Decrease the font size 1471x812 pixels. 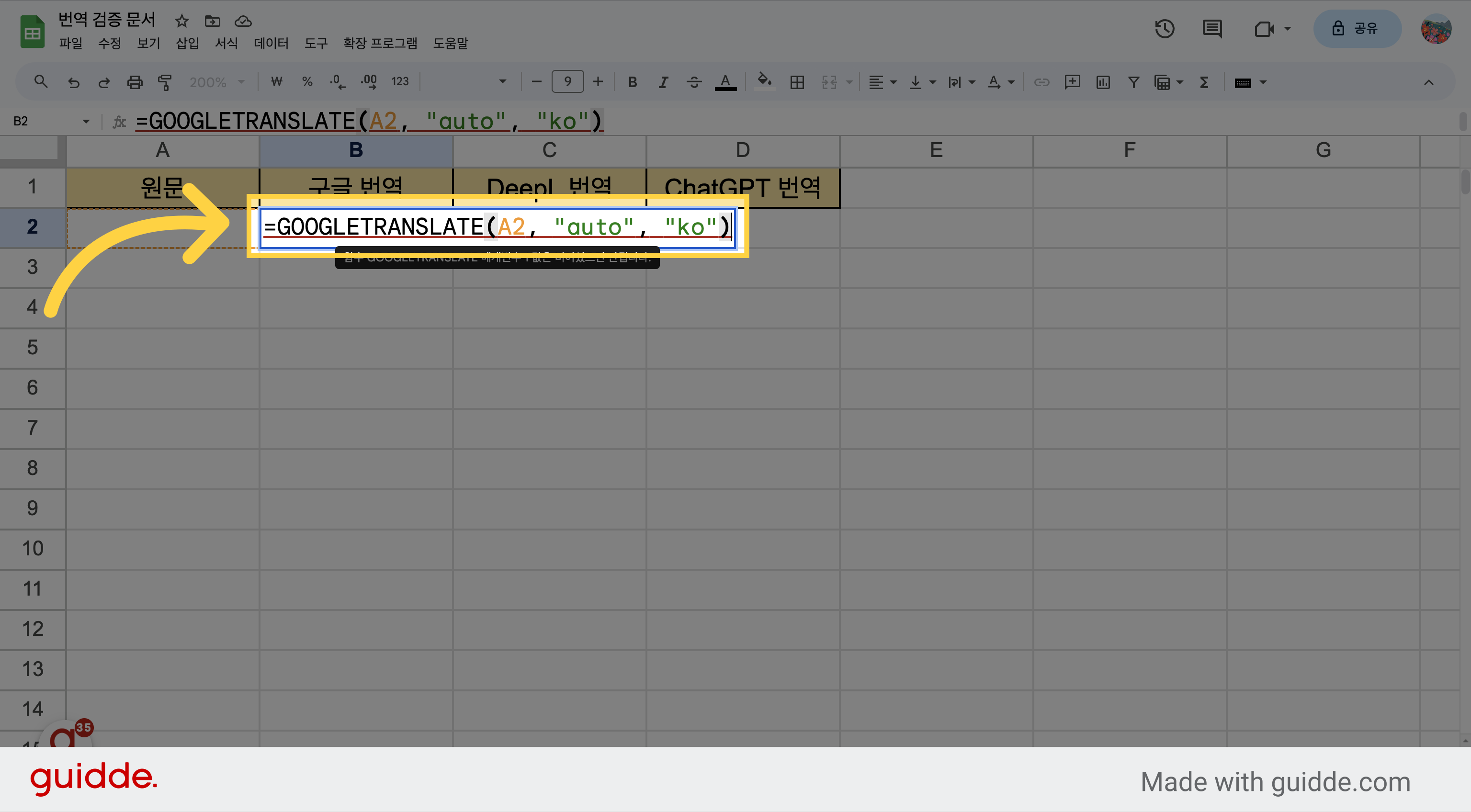point(536,82)
